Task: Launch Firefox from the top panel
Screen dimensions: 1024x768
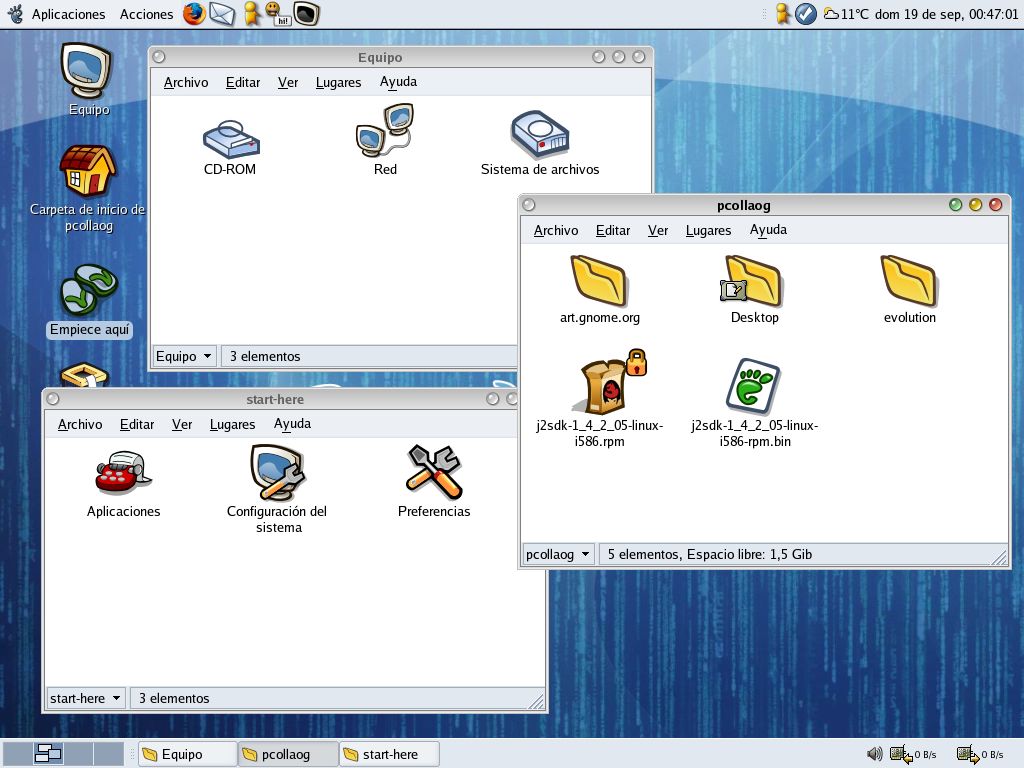Action: [x=193, y=14]
